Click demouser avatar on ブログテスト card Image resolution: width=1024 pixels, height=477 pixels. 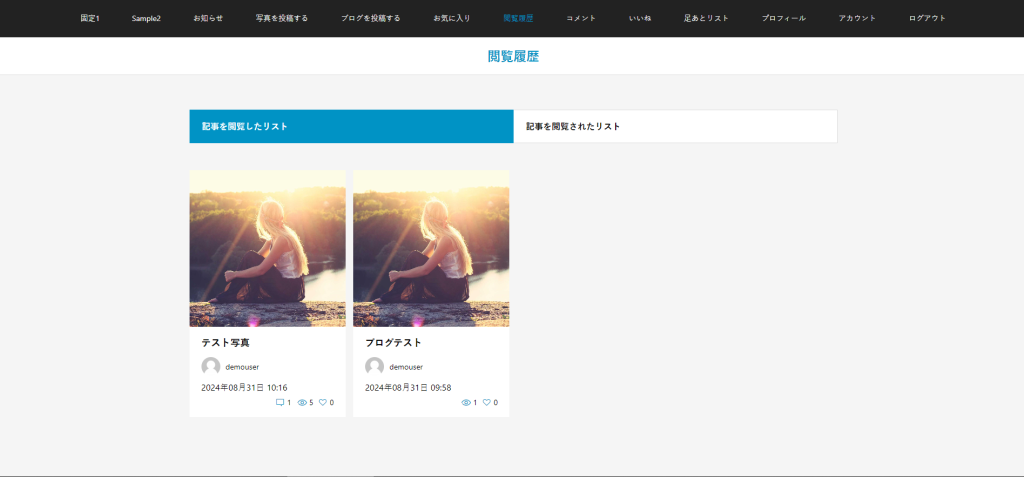[375, 367]
